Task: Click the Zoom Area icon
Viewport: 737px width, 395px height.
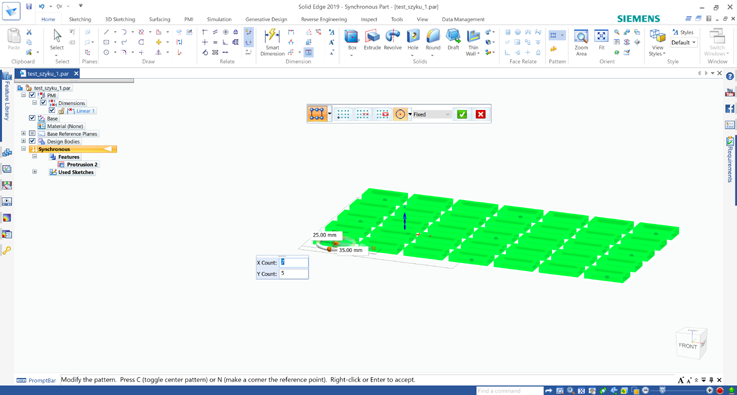Action: (581, 42)
